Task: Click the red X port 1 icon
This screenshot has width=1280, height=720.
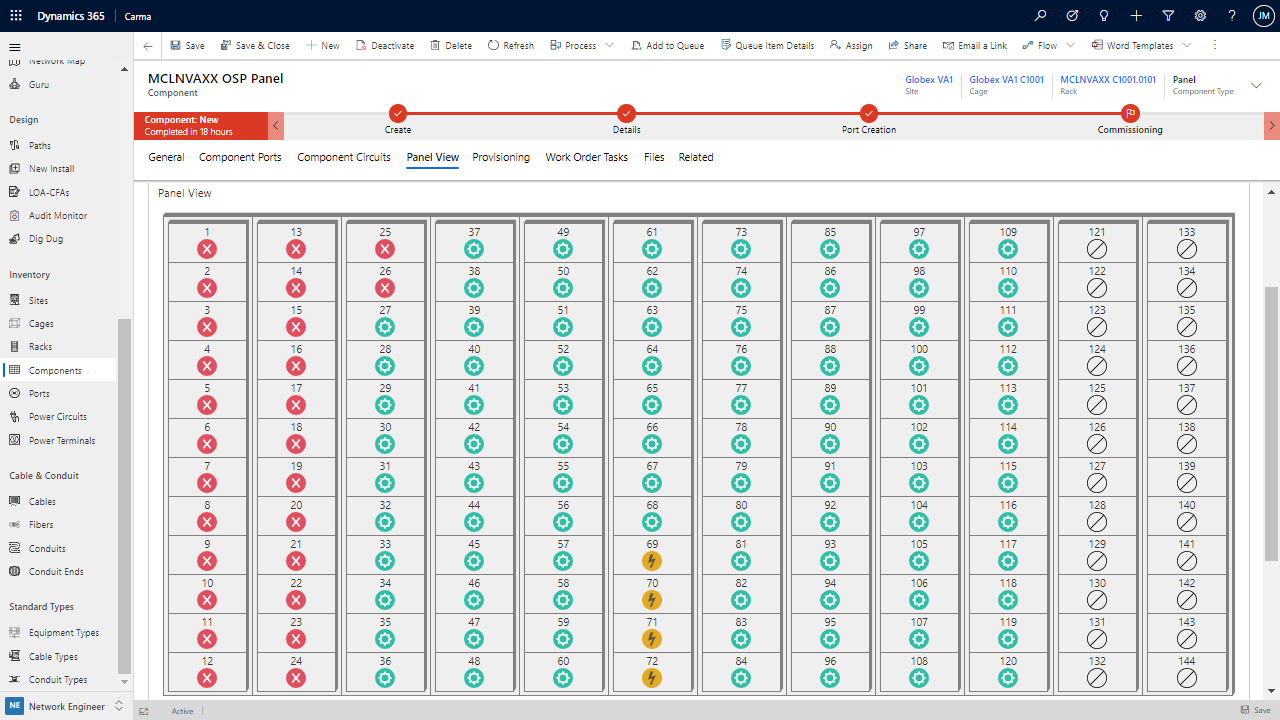Action: coord(207,249)
